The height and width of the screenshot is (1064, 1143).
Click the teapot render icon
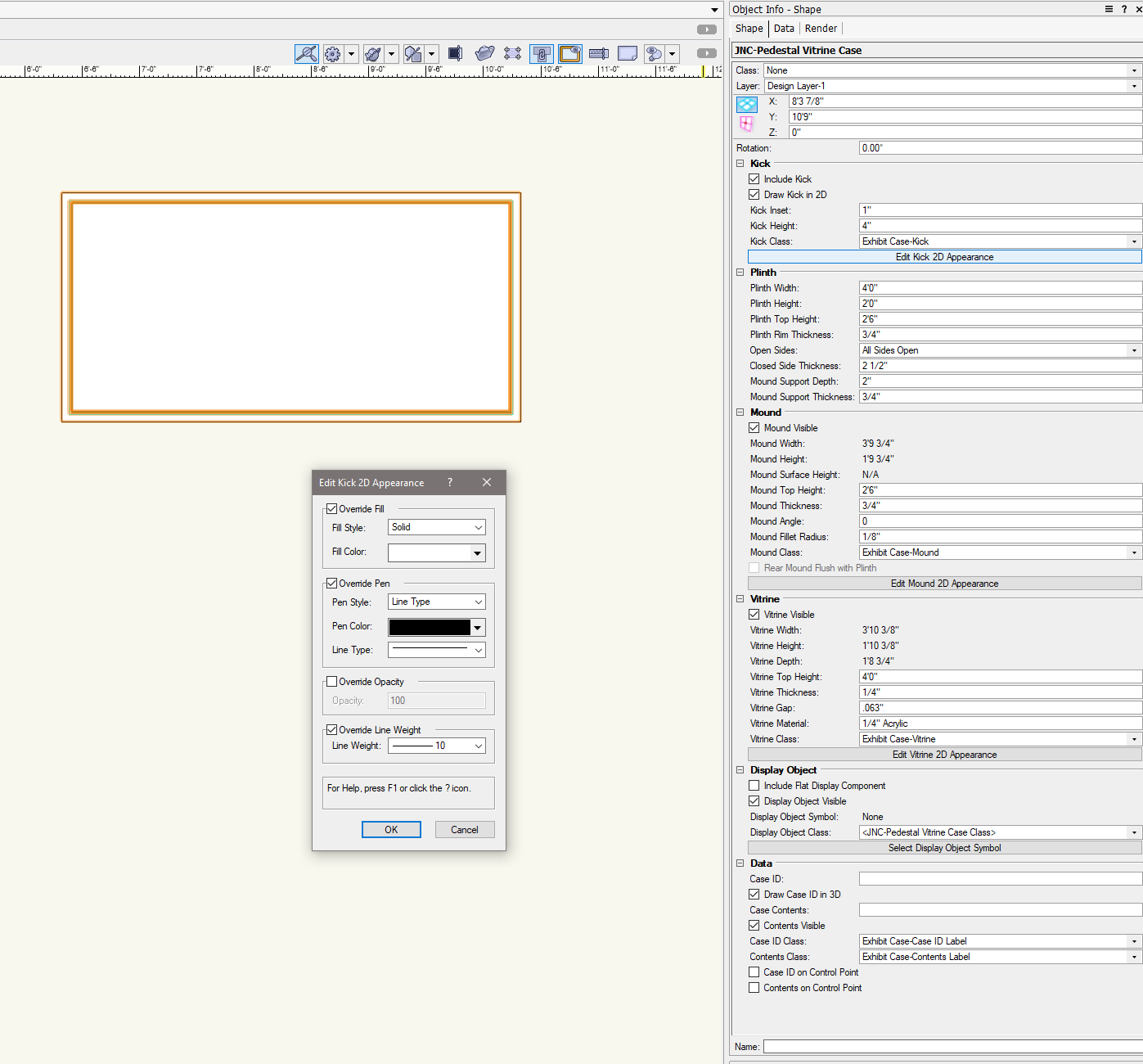484,53
